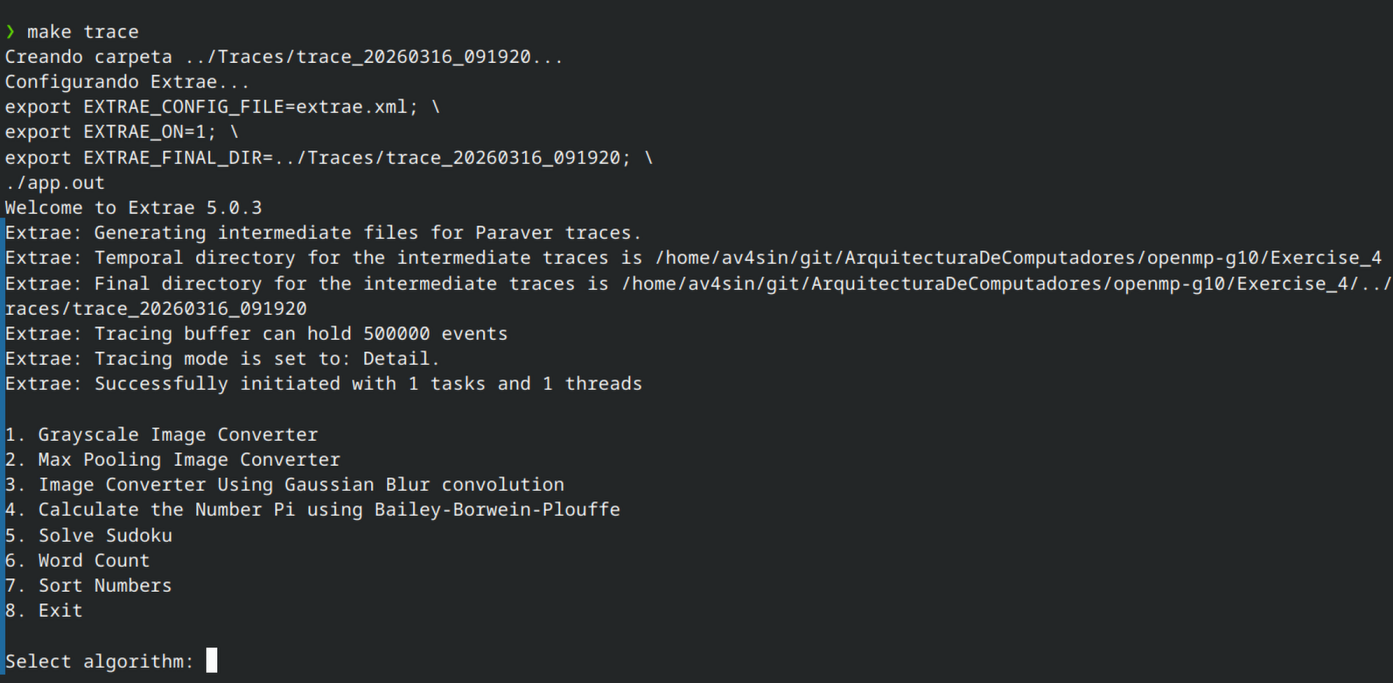
Task: Click the "Creando carpeta" trace folder path
Action: [x=374, y=57]
